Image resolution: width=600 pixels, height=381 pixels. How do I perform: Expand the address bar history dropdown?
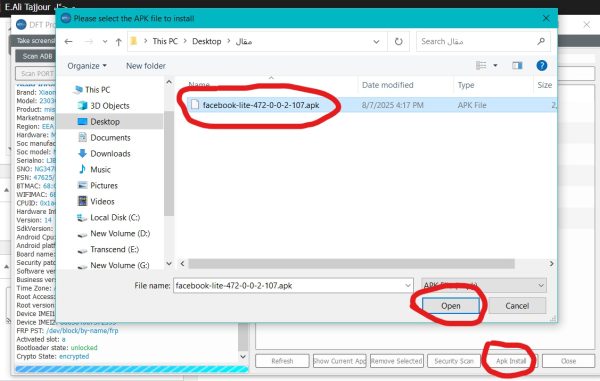(376, 41)
